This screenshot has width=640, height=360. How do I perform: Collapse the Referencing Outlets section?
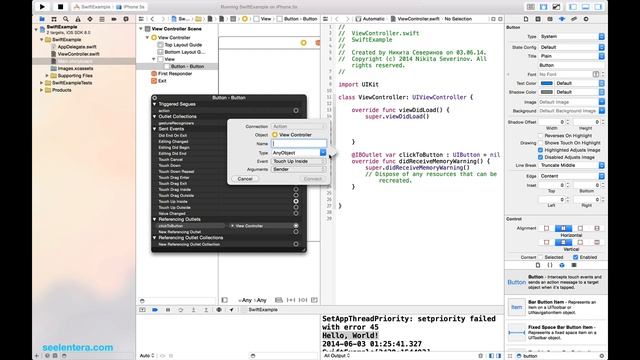pyautogui.click(x=155, y=220)
